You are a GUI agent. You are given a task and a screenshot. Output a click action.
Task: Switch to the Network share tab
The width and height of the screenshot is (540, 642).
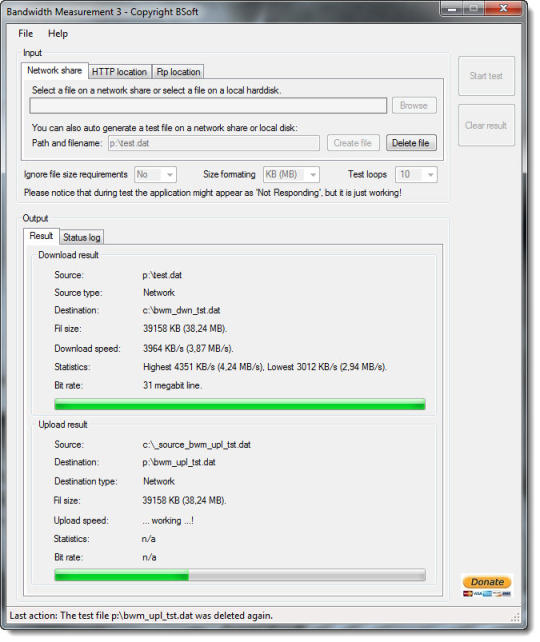click(55, 70)
